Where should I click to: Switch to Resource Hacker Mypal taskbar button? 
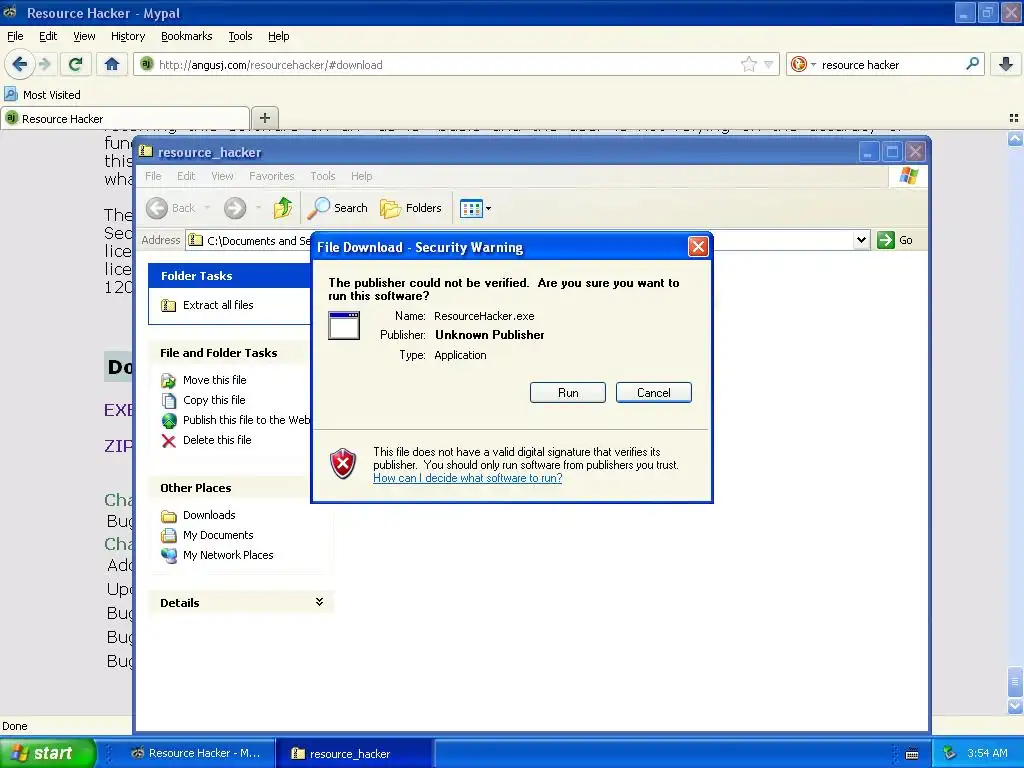coord(196,753)
